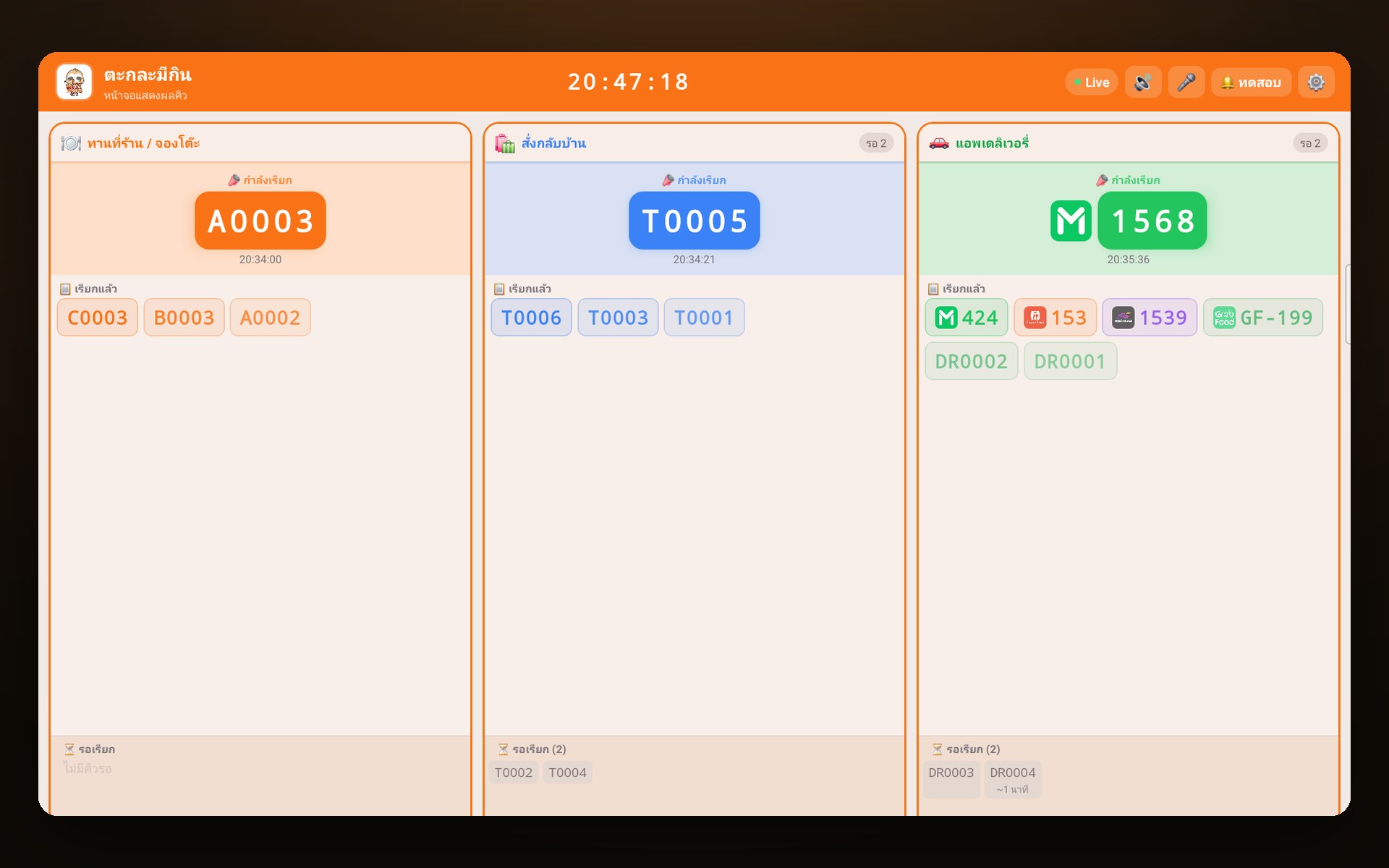
Task: Click called queue chip 153
Action: coord(1055,318)
